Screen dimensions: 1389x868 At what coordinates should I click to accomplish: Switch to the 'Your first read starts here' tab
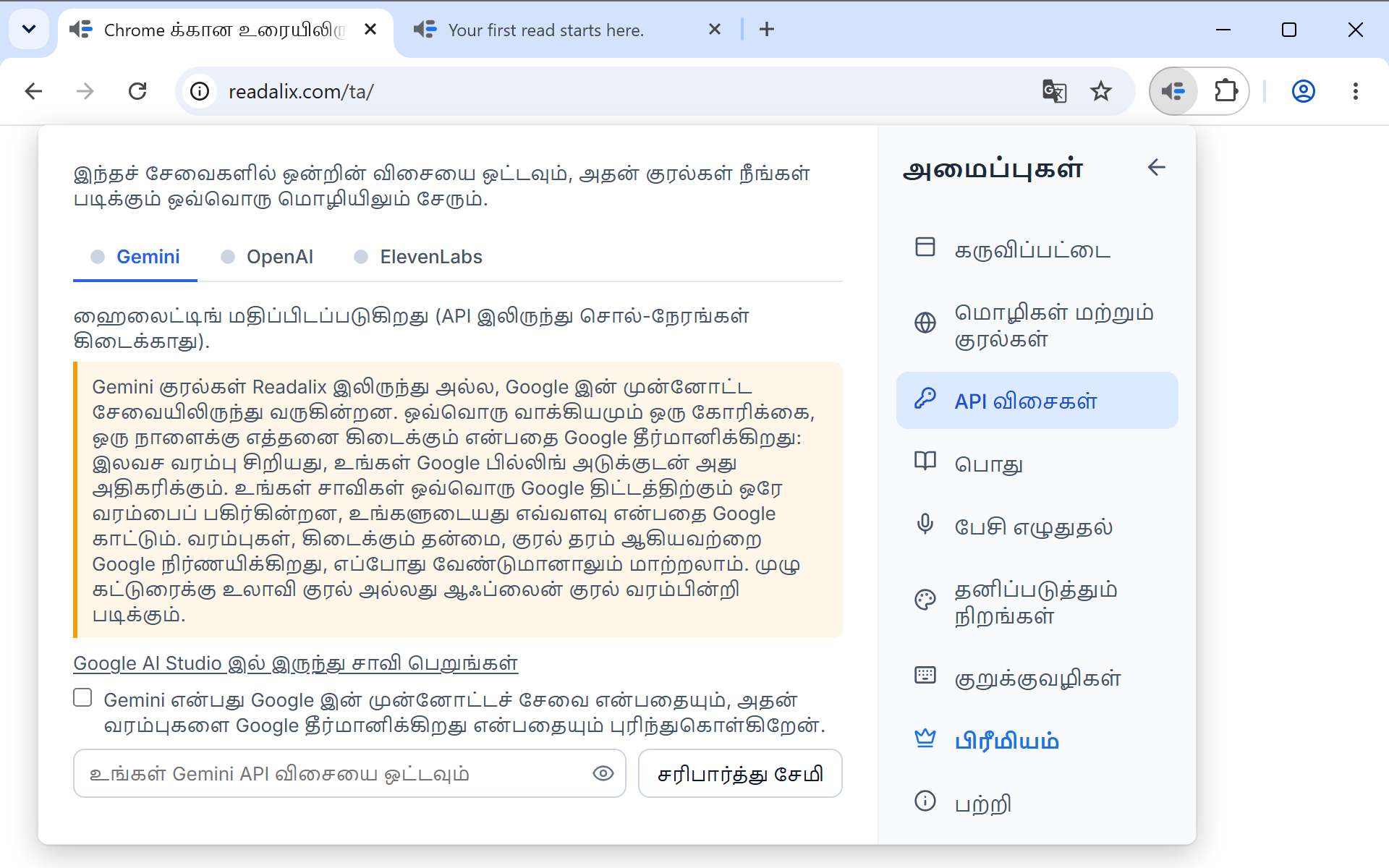[546, 30]
